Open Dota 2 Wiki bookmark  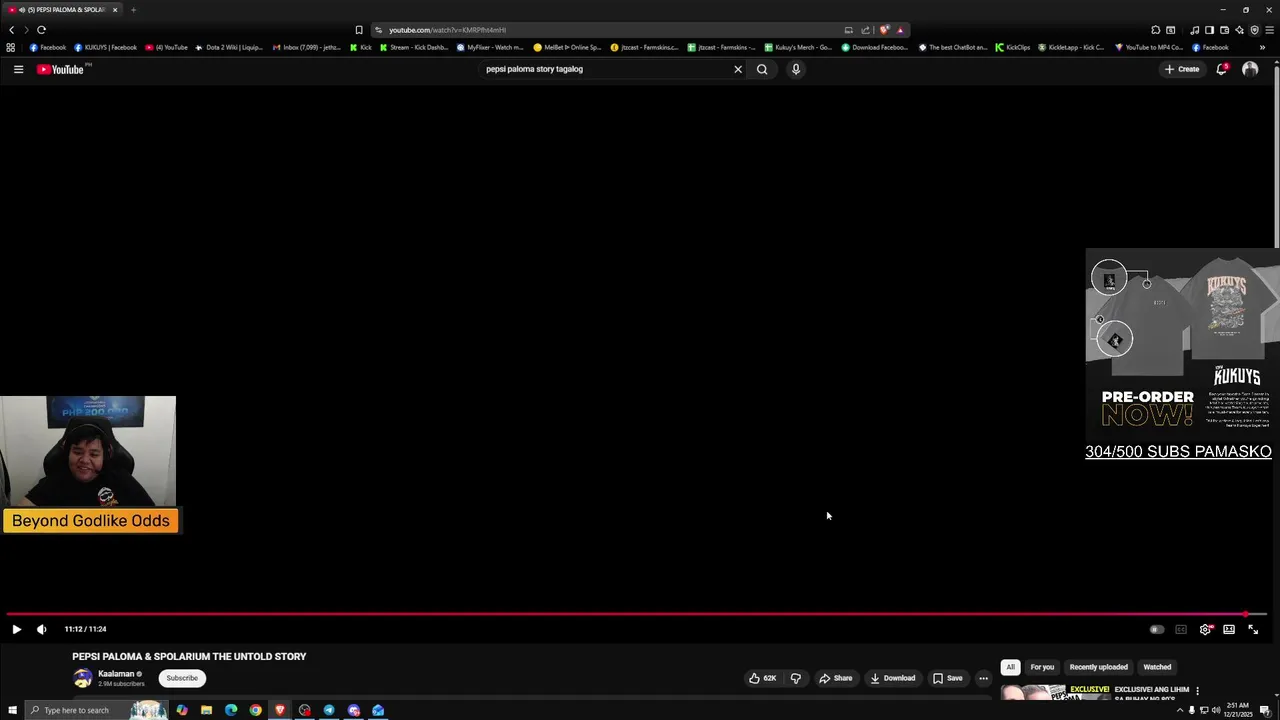229,47
